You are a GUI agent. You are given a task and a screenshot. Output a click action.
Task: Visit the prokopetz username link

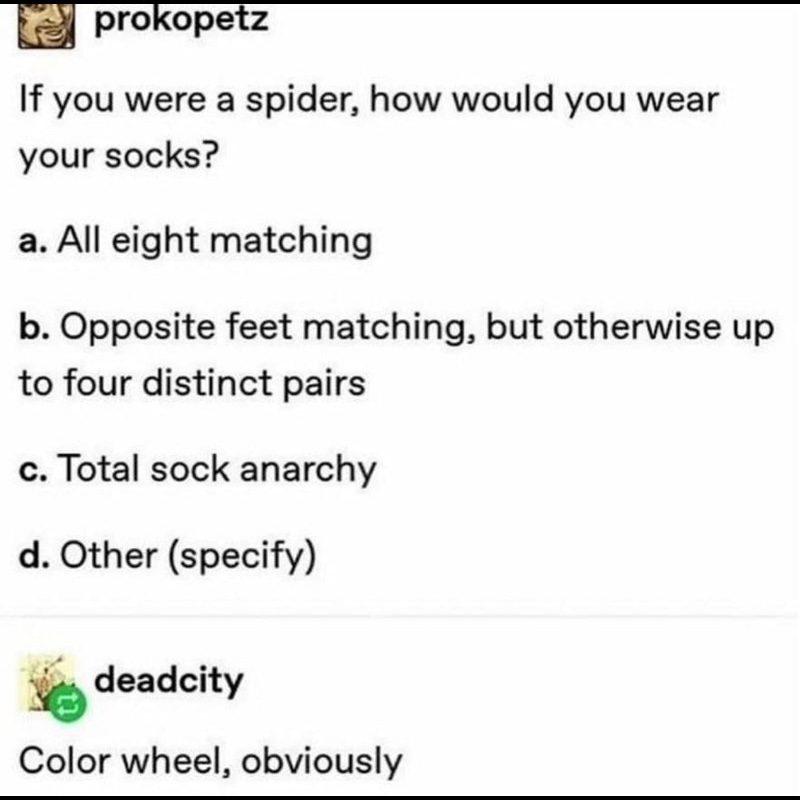[181, 19]
